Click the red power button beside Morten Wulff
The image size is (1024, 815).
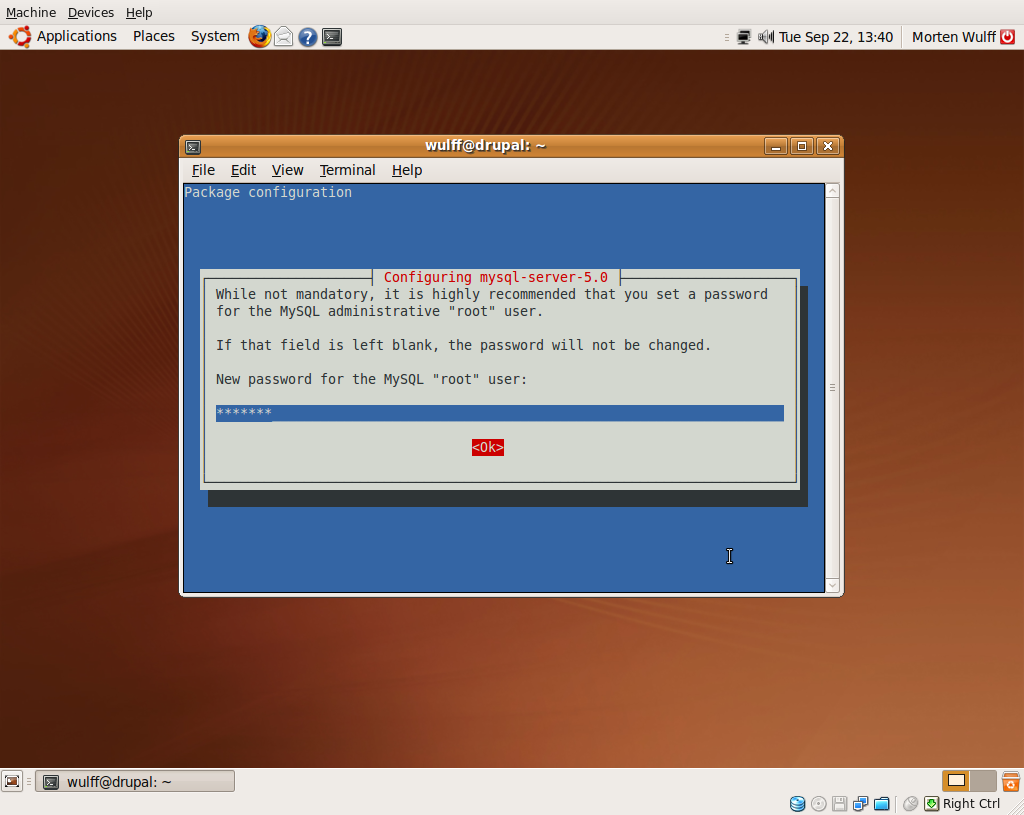click(x=1008, y=37)
